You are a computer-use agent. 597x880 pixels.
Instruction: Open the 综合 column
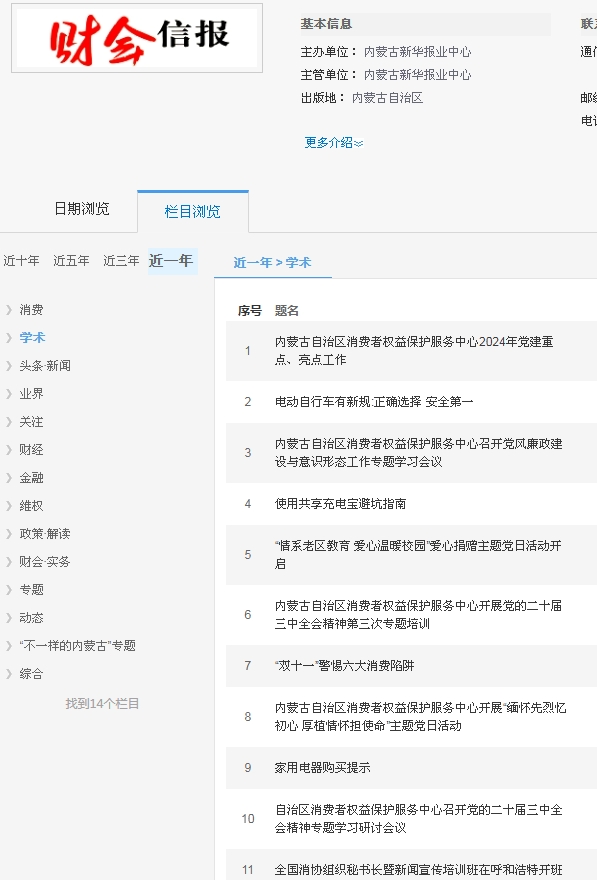31,674
